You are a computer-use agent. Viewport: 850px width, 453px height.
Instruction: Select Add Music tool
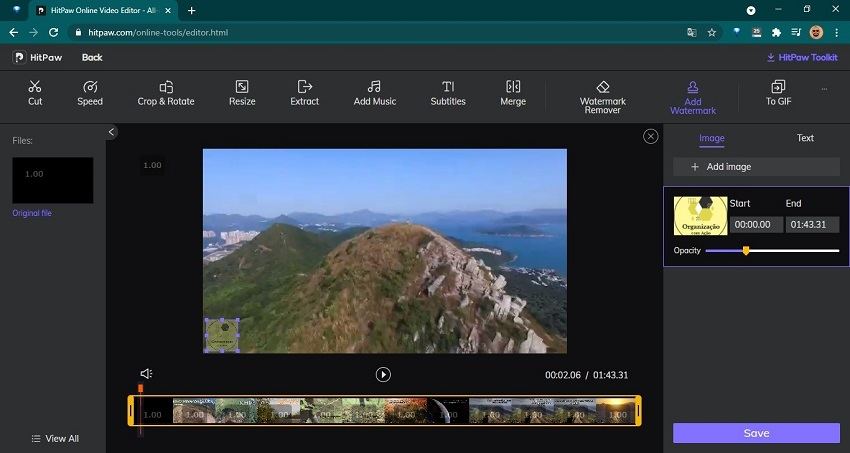point(375,93)
